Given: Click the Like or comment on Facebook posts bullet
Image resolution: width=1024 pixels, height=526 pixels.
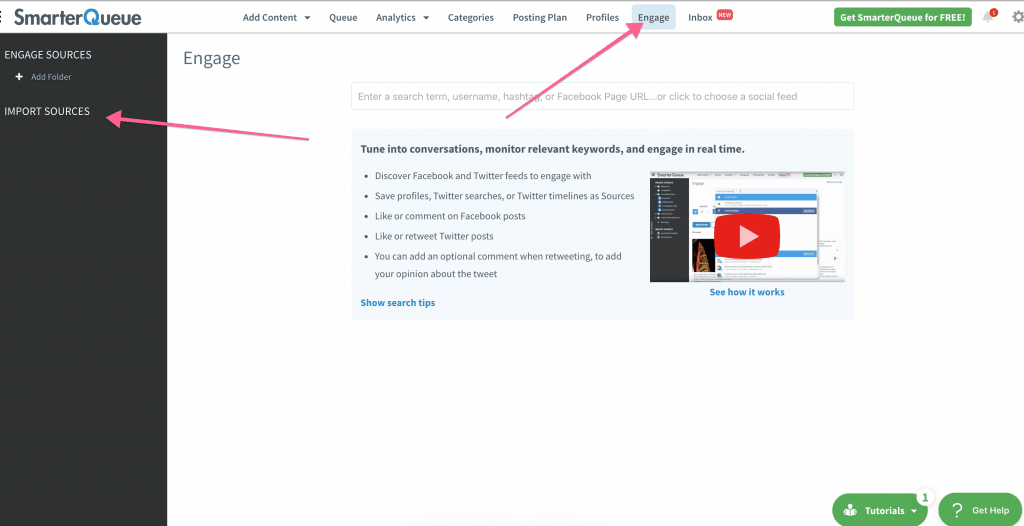Looking at the screenshot, I should coord(450,216).
